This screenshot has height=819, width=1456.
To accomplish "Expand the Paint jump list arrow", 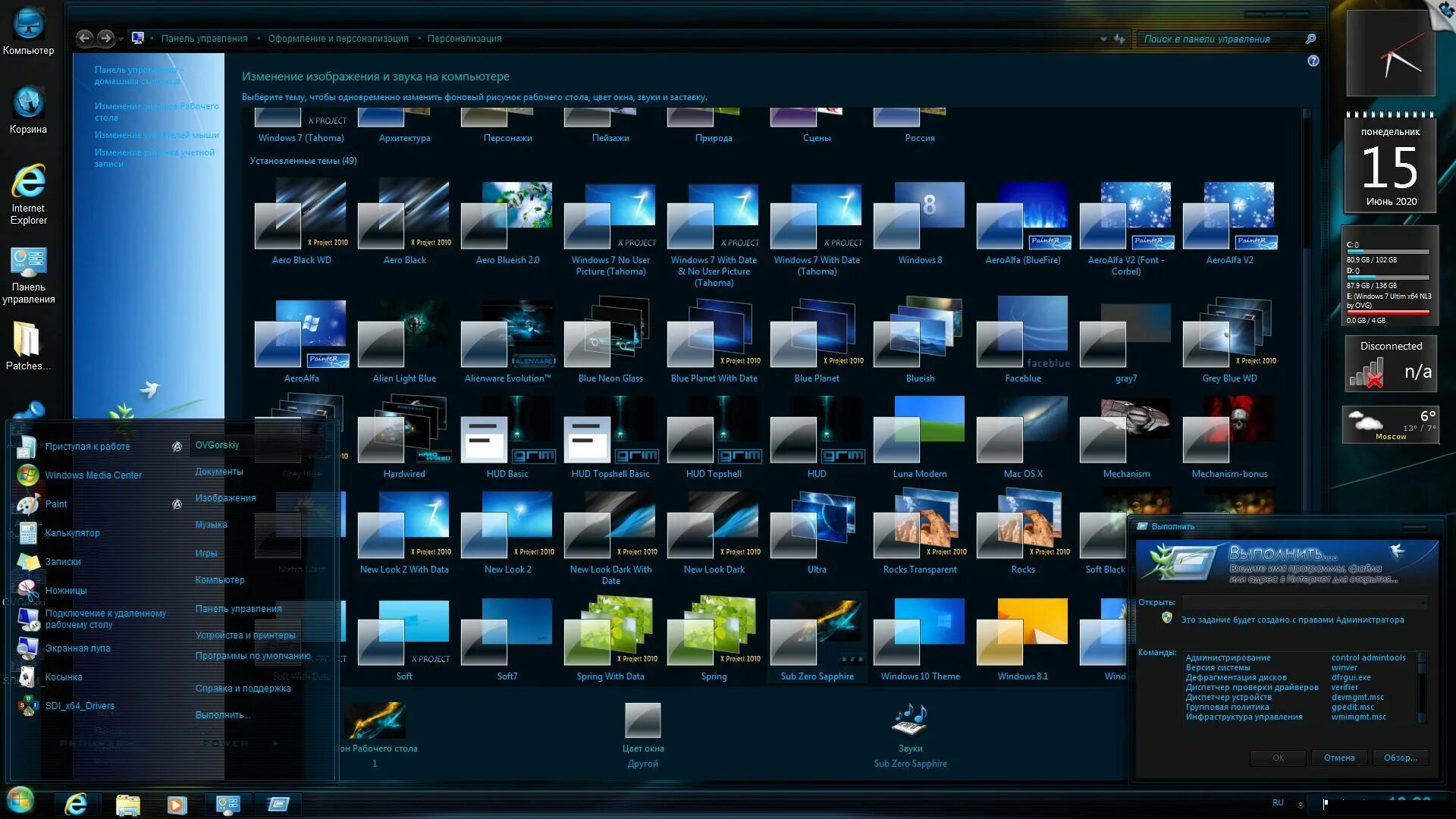I will [177, 504].
